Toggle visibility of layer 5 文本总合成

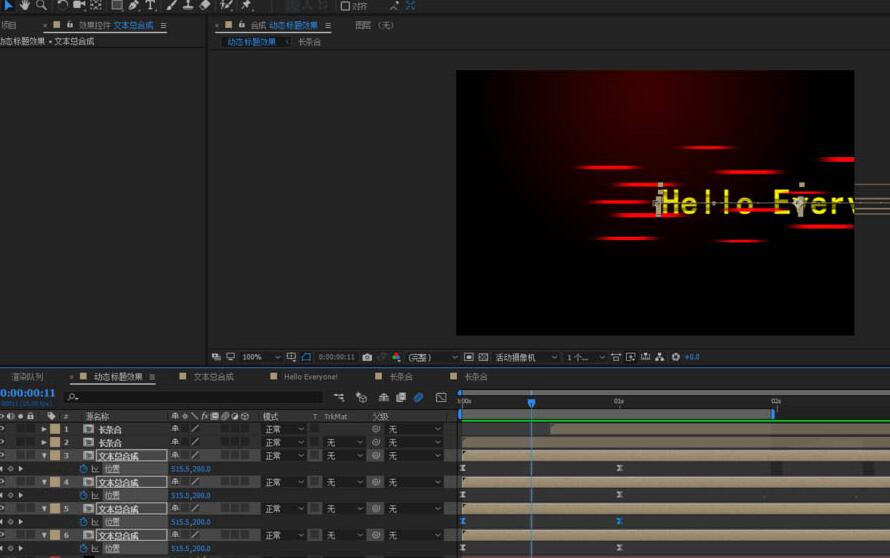[3, 508]
